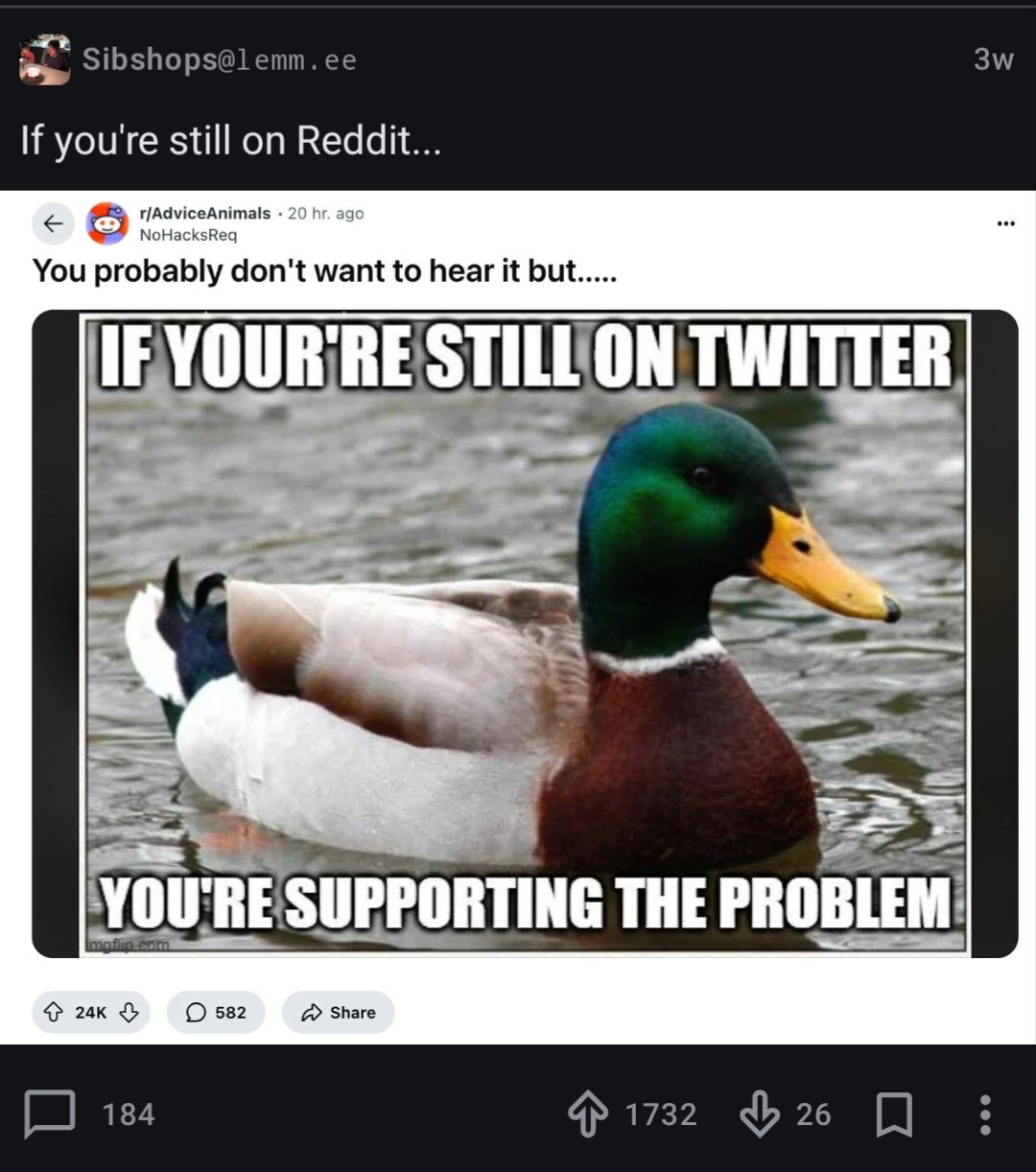Viewport: 1036px width, 1172px height.
Task: Open post titled "If you're still on Reddit..."
Action: 231,140
